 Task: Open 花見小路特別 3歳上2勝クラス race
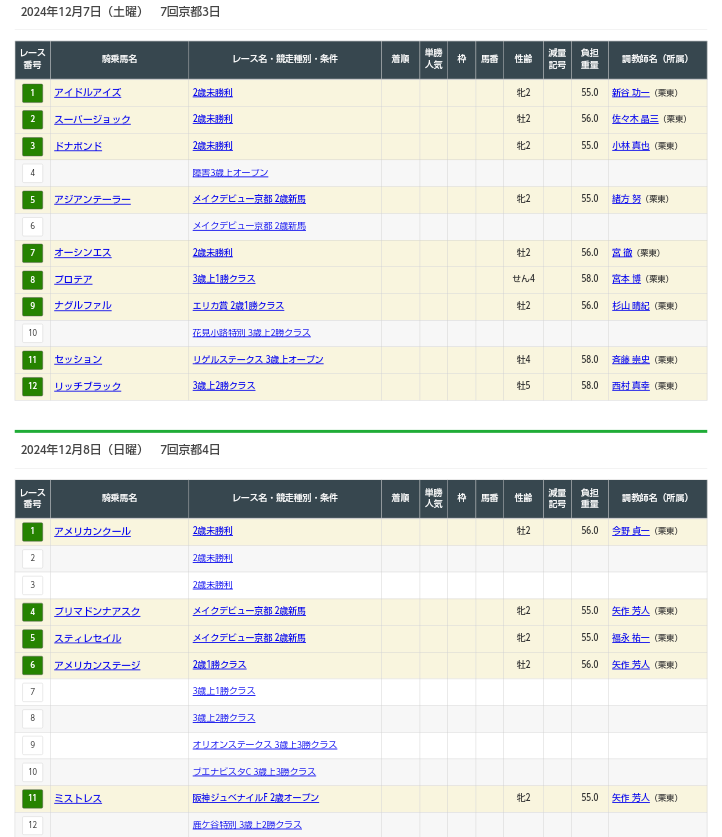point(251,333)
